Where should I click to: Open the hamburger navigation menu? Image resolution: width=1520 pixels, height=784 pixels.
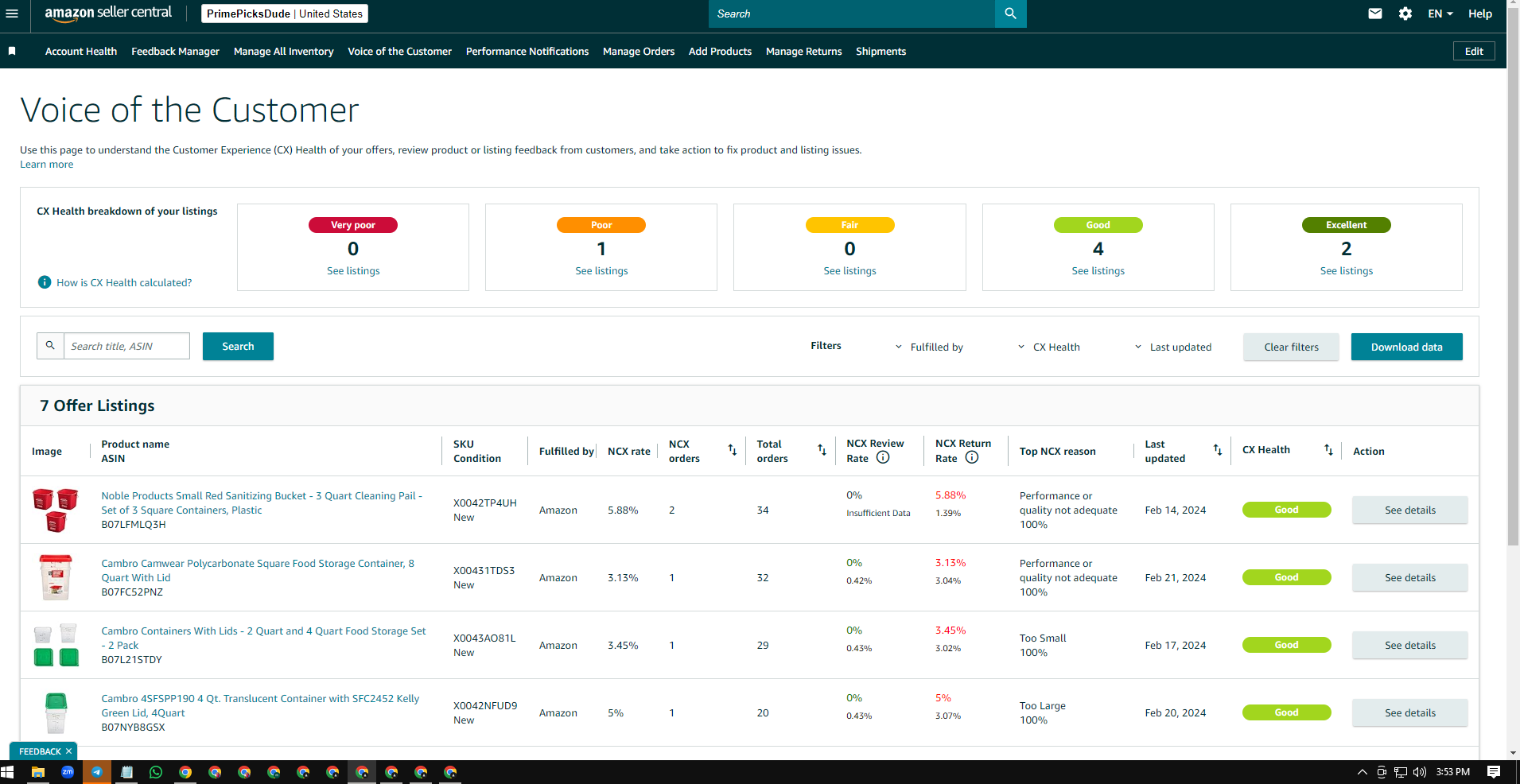(x=11, y=14)
